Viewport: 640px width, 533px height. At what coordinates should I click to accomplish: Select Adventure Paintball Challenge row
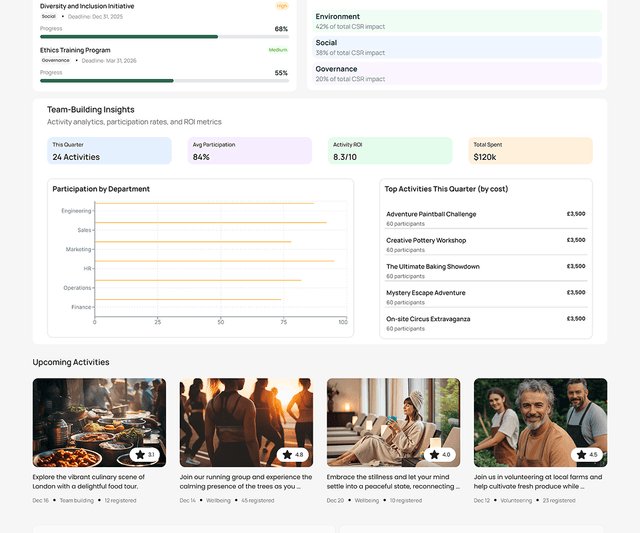486,218
